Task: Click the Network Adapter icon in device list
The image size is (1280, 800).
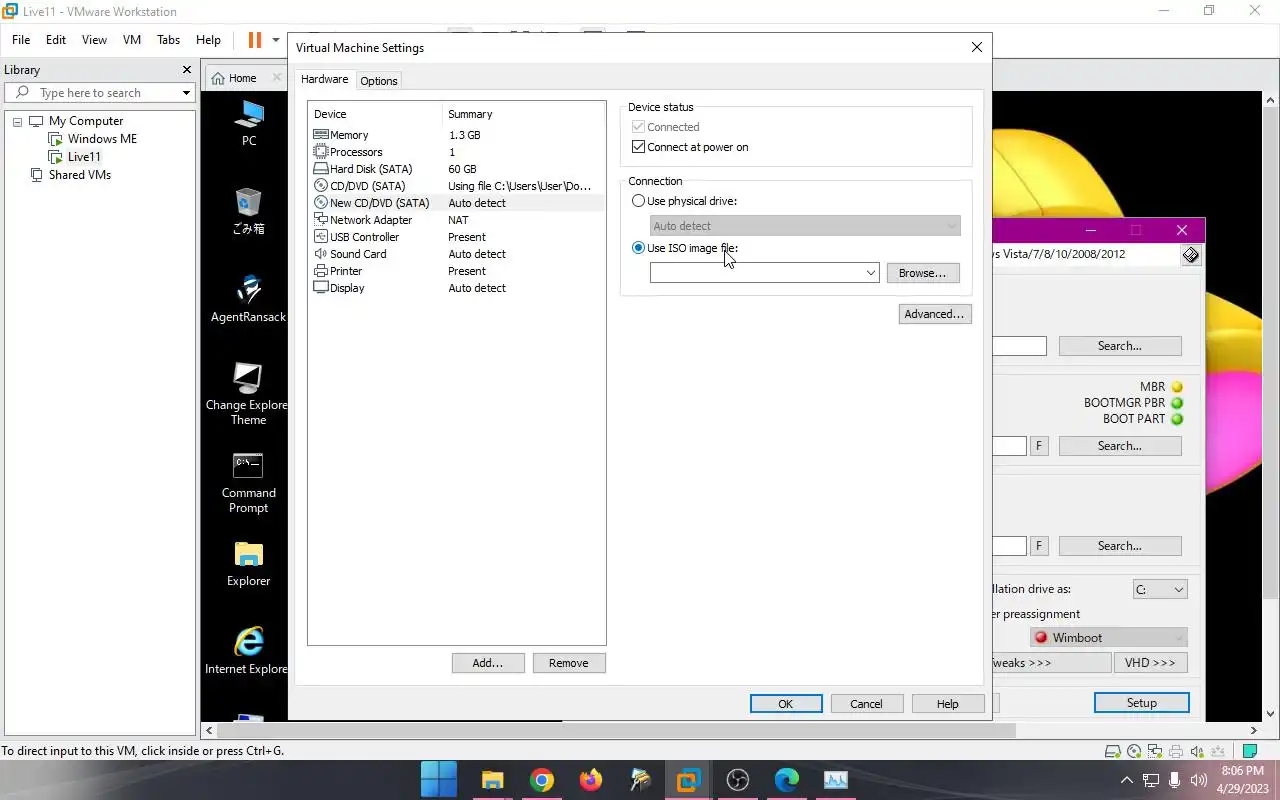Action: 321,220
